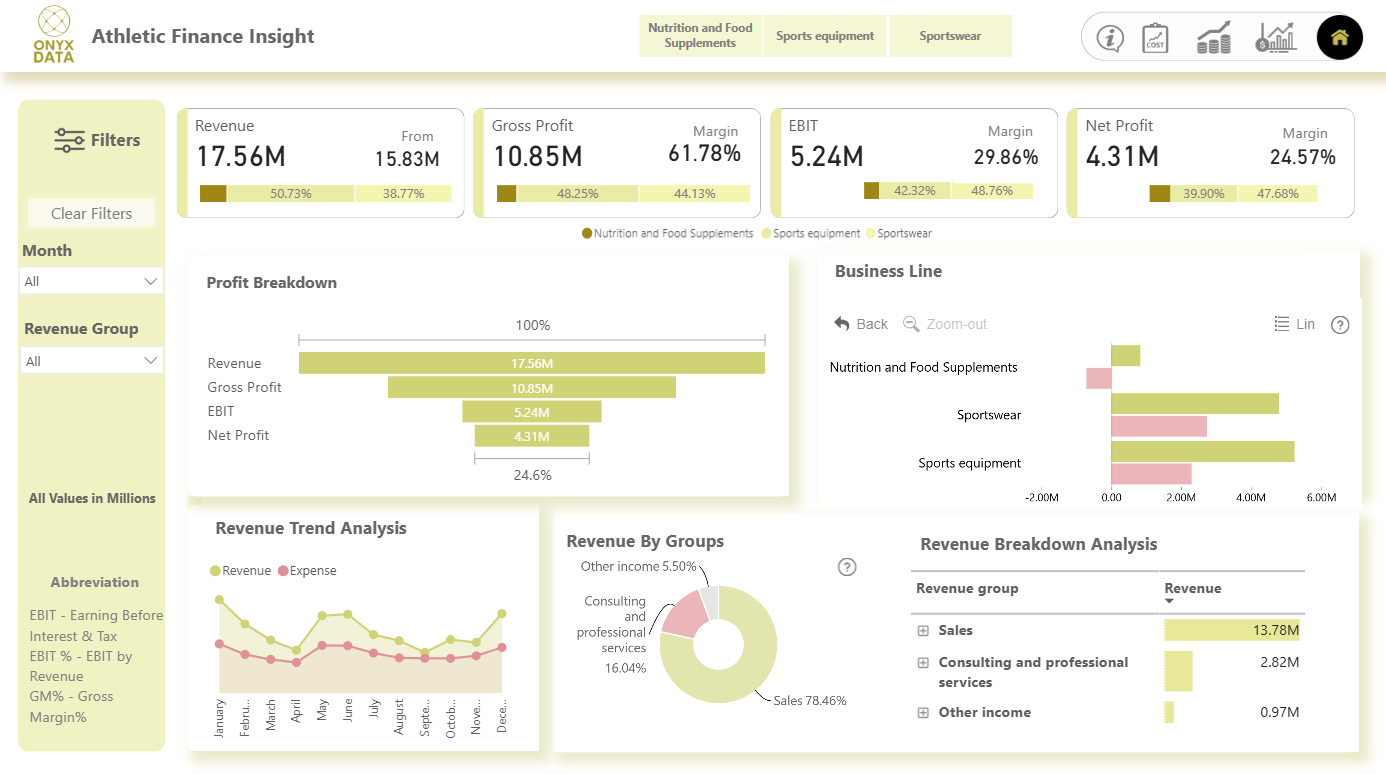Click the Other income 5.50% donut label

click(x=638, y=566)
